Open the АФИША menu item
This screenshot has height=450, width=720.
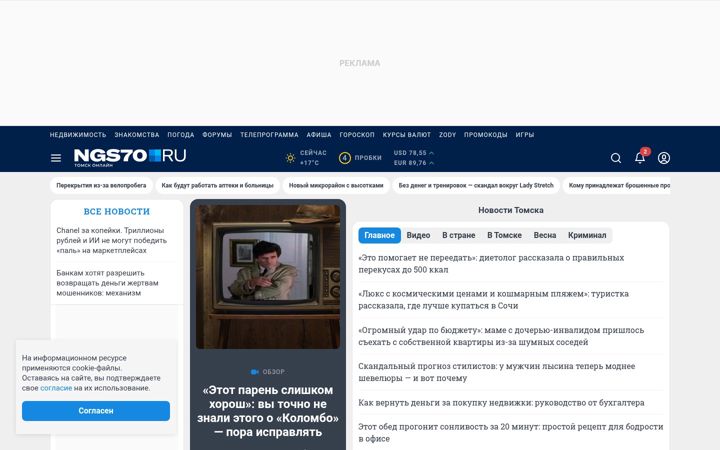[x=319, y=135]
